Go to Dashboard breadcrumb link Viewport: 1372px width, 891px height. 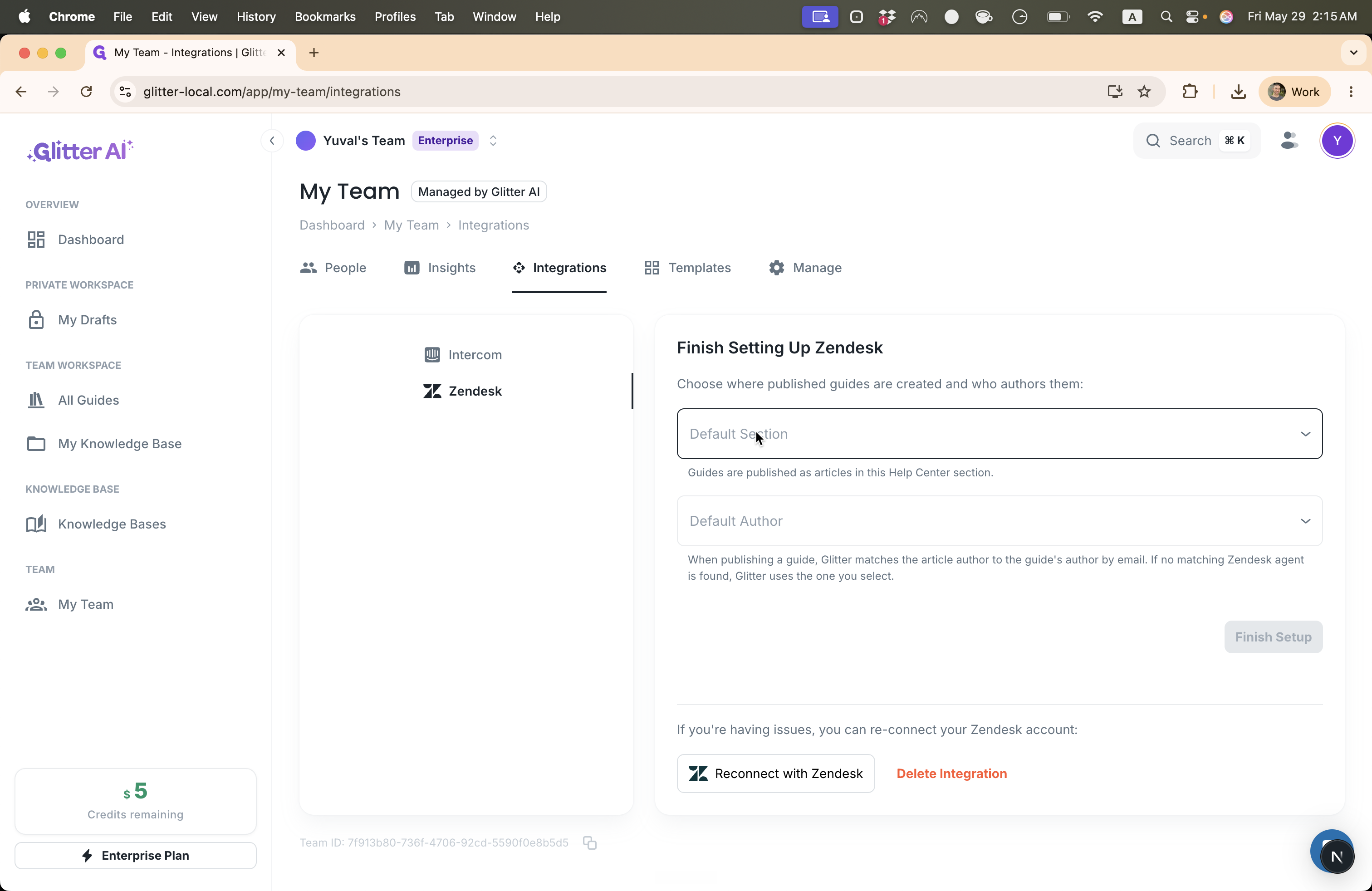tap(332, 225)
